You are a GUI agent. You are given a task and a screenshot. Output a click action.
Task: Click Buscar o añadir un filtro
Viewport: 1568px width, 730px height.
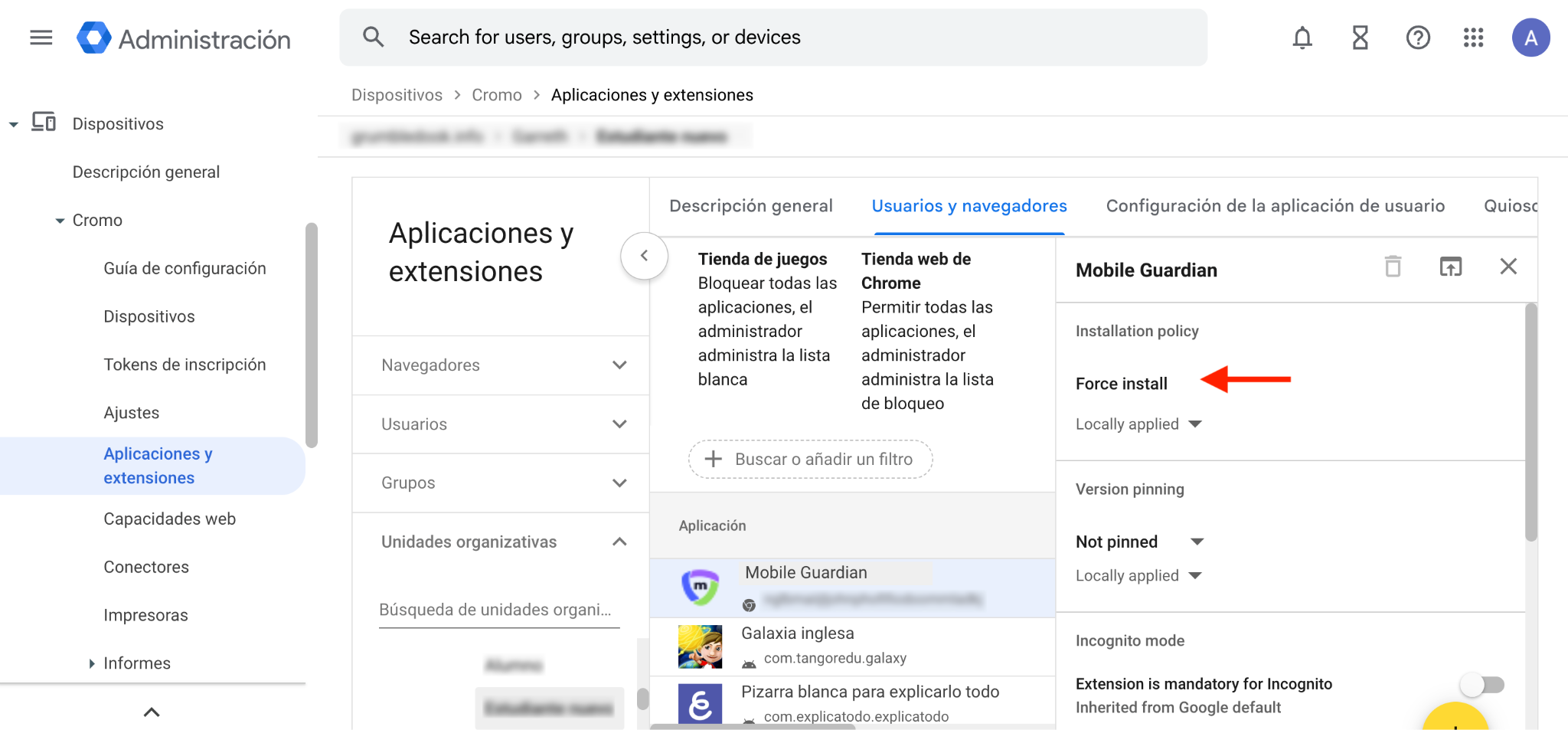click(x=810, y=460)
